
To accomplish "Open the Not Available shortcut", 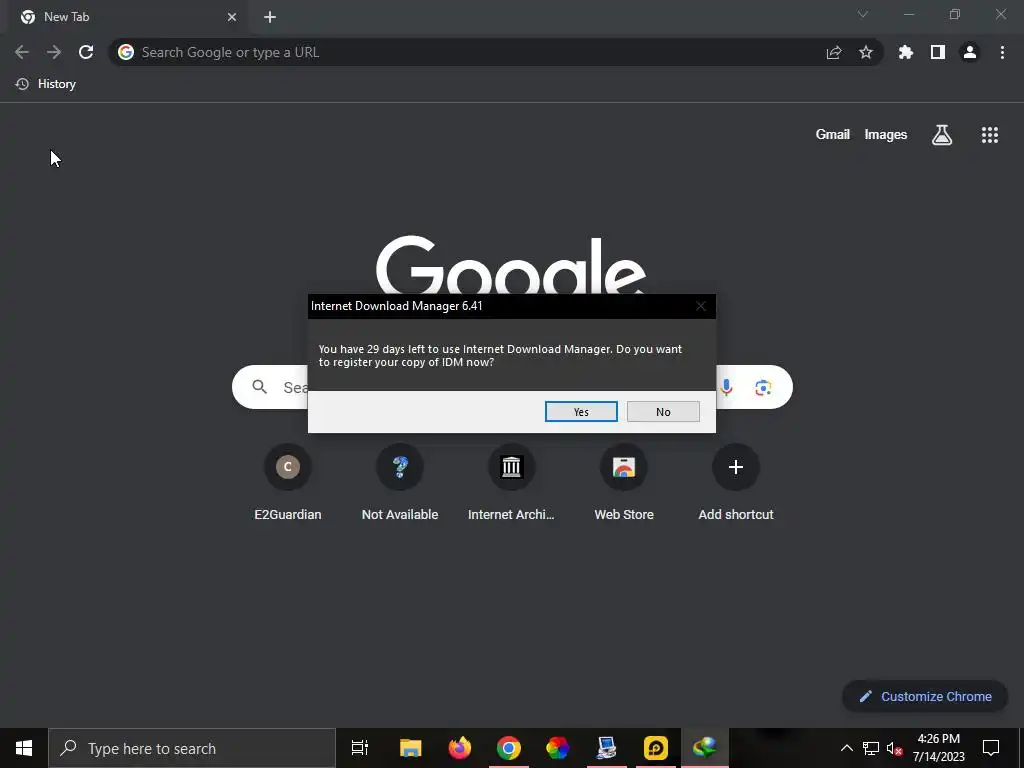I will point(400,484).
